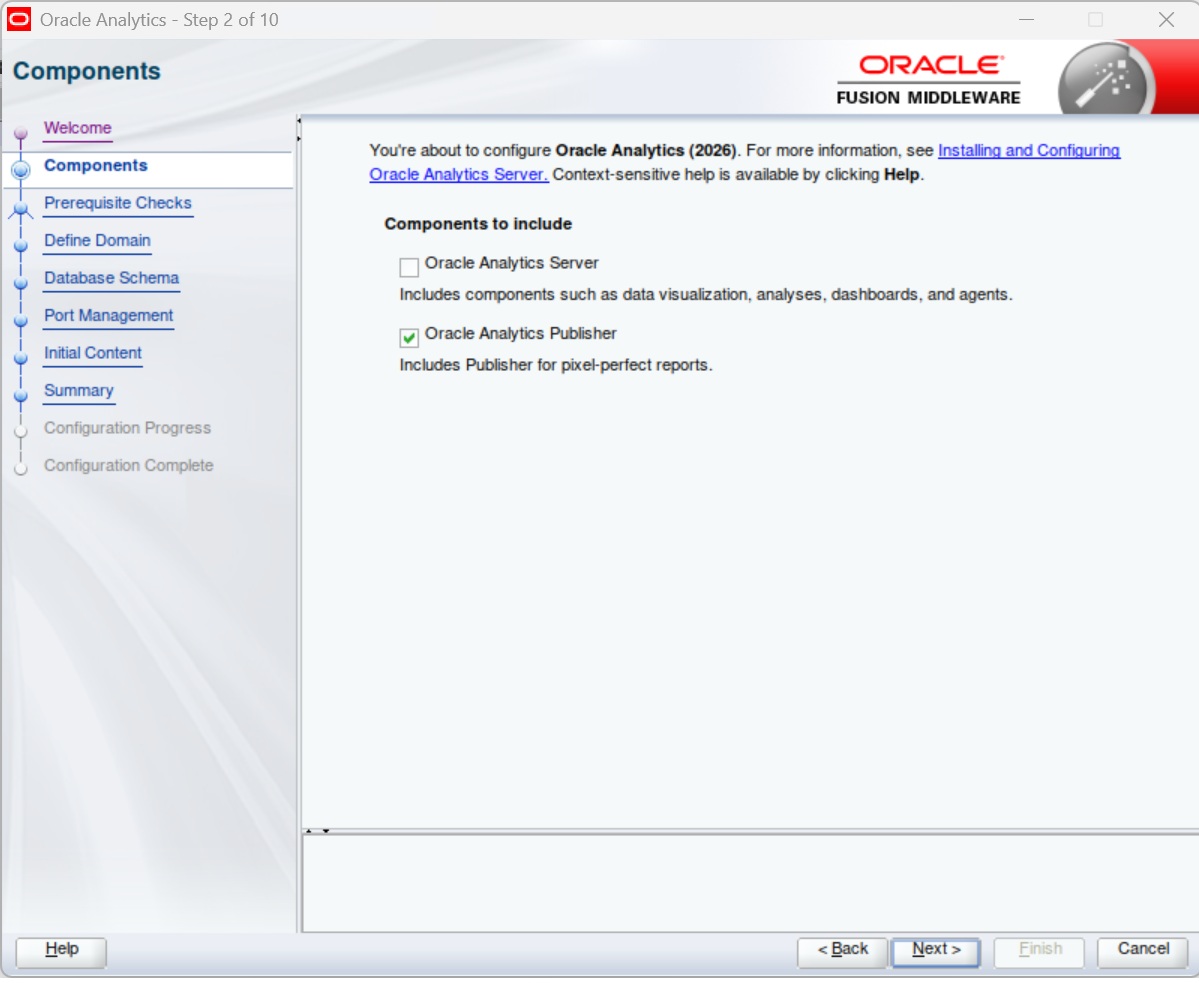
Task: Go to the Welcome step
Action: tap(77, 128)
